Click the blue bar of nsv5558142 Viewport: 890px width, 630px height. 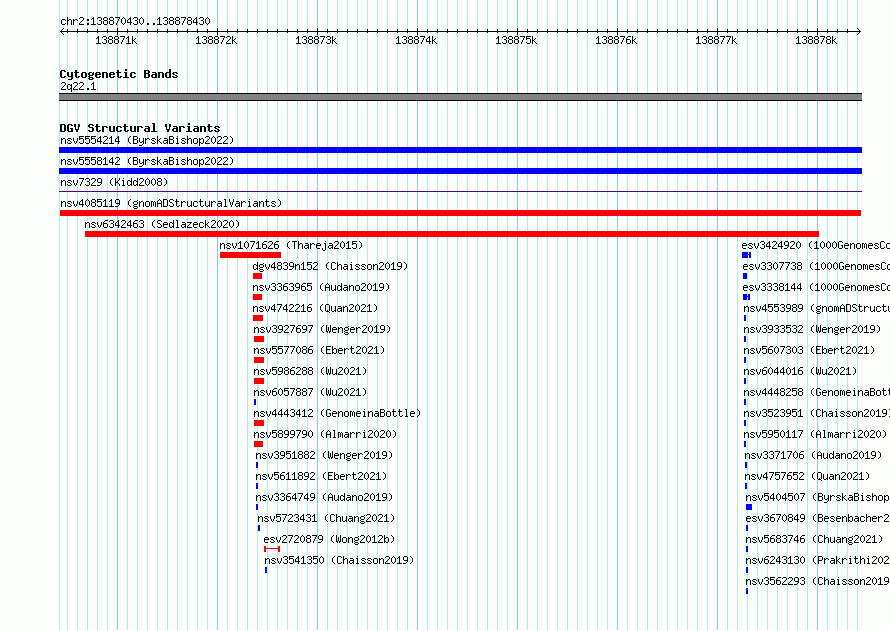[460, 171]
